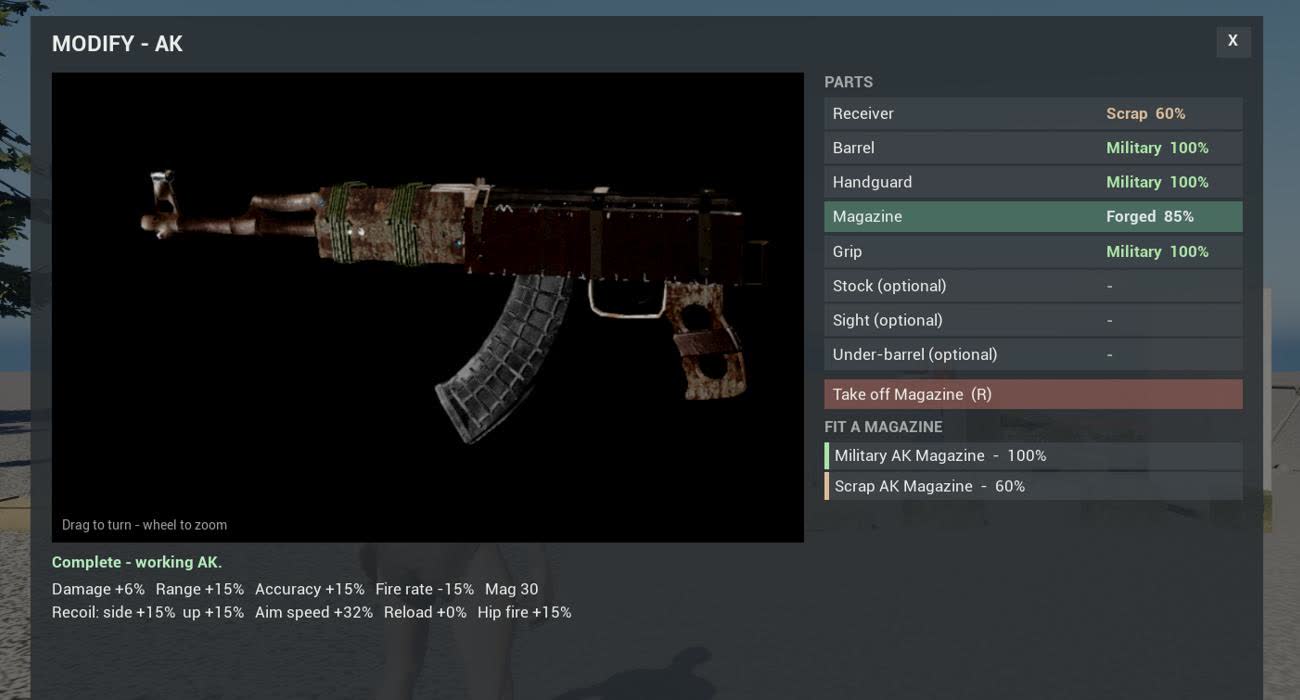Screen dimensions: 1300x700
Task: Click the 'Fire rate -15%' stat
Action: click(425, 589)
